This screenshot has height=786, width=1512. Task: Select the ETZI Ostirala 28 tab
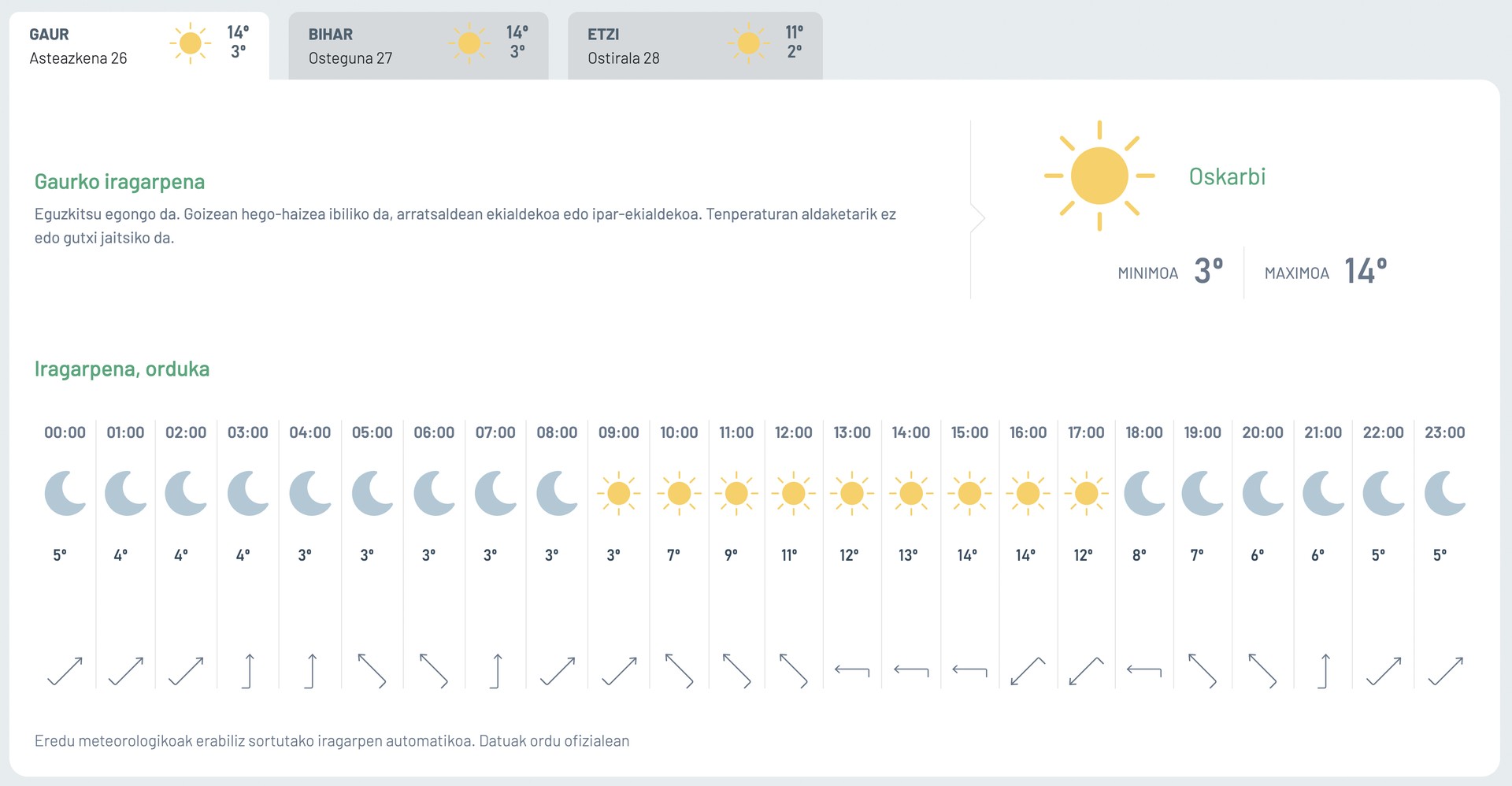click(x=695, y=46)
